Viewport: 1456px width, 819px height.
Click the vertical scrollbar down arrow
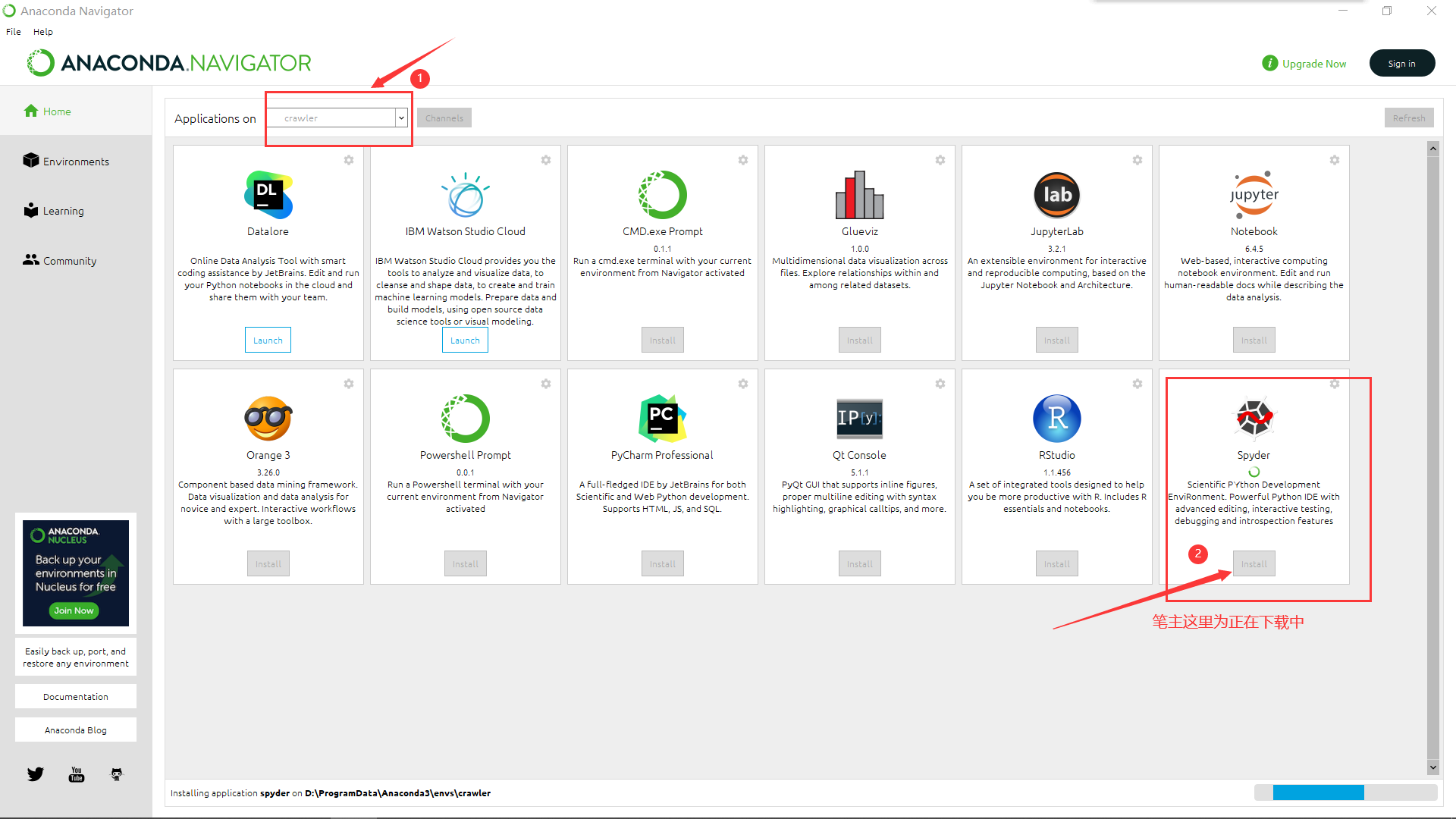tap(1432, 767)
